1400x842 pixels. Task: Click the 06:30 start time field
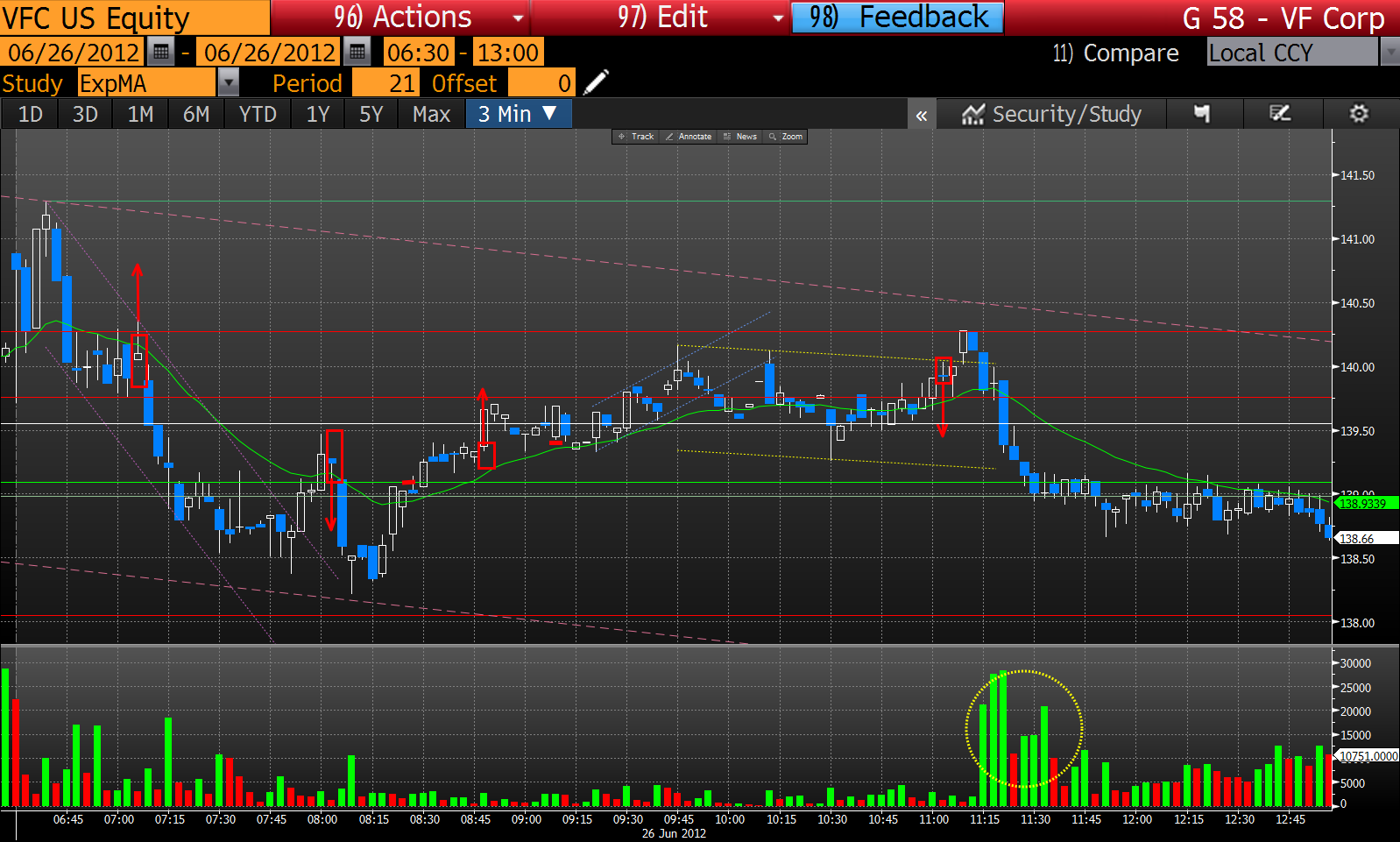[419, 53]
